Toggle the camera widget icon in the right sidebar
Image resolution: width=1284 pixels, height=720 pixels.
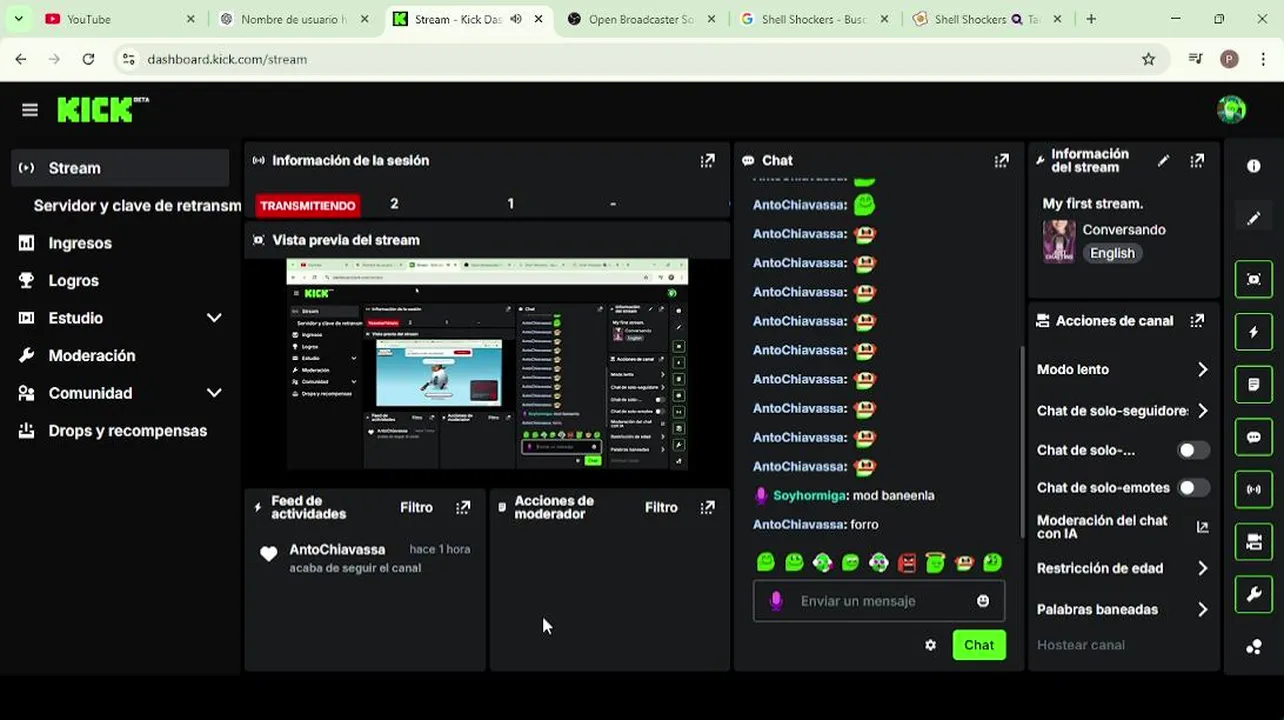coord(1254,542)
